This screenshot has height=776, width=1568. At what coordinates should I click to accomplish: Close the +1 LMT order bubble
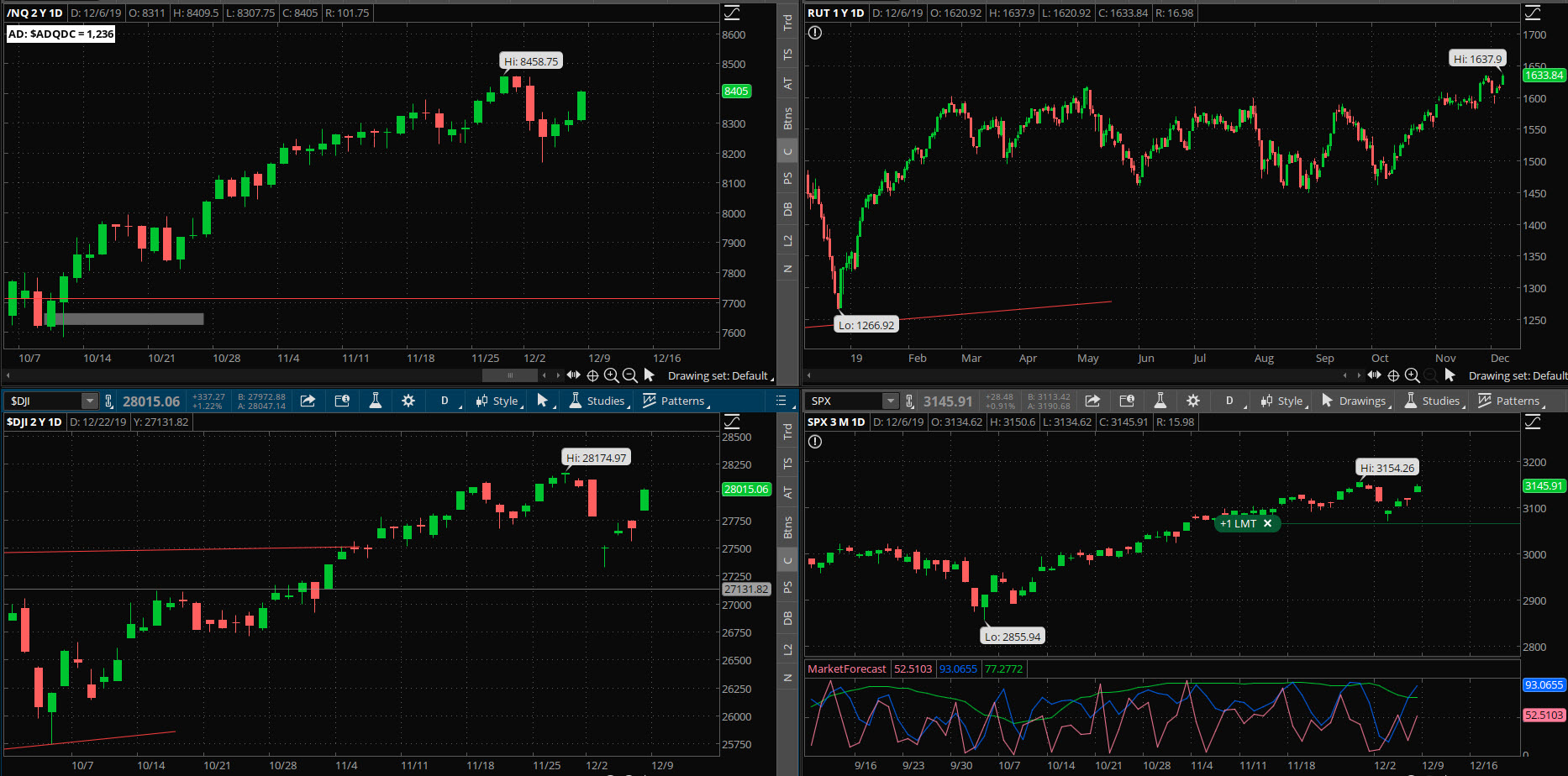(1268, 523)
